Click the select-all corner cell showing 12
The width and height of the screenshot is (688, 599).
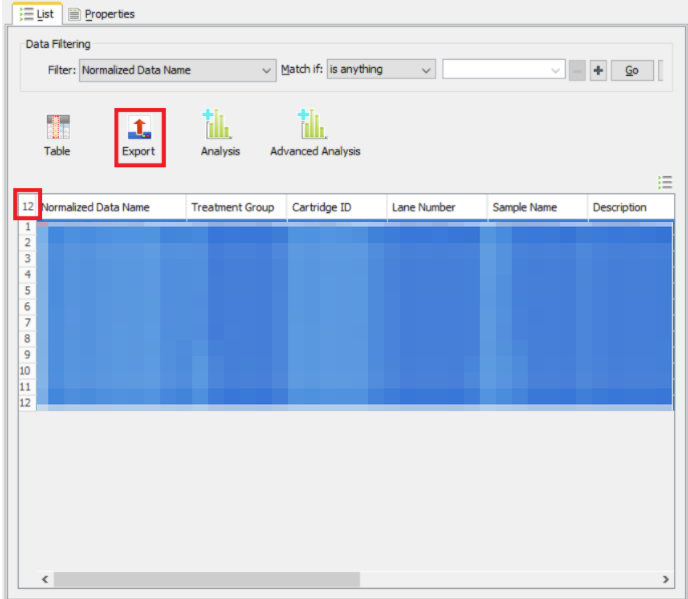click(28, 206)
